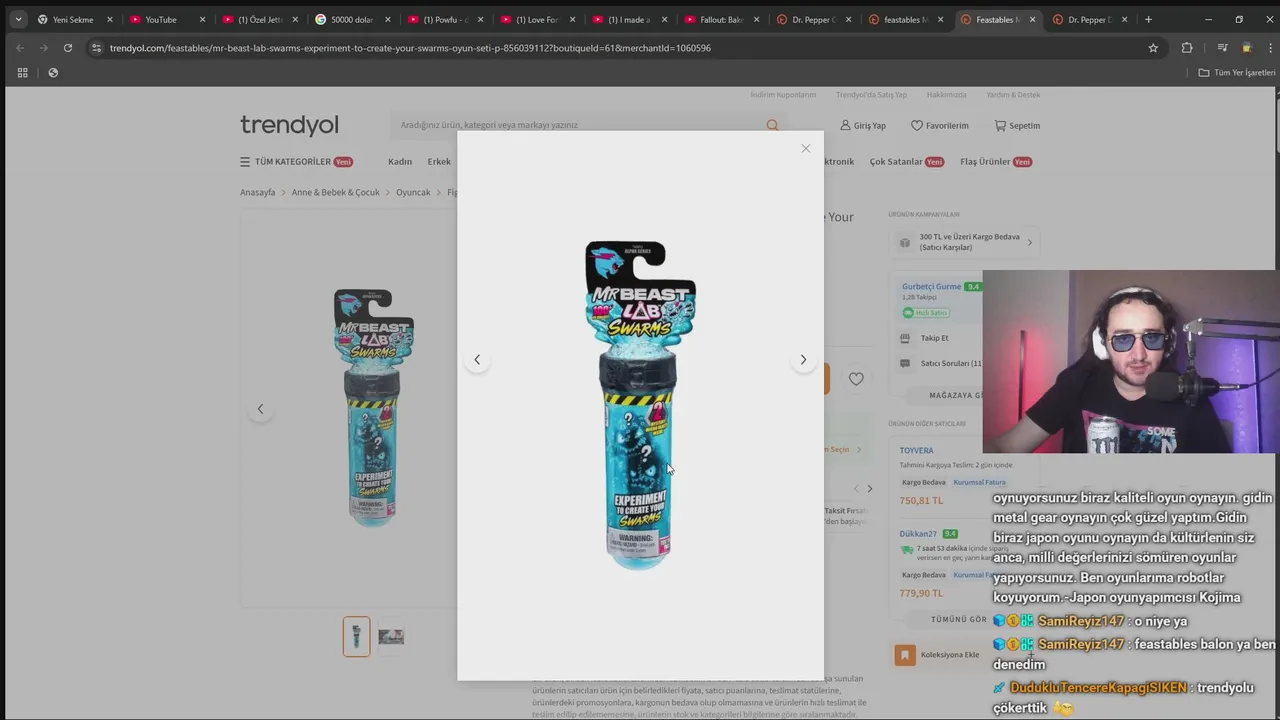Click the 750,81 TL price

[921, 500]
